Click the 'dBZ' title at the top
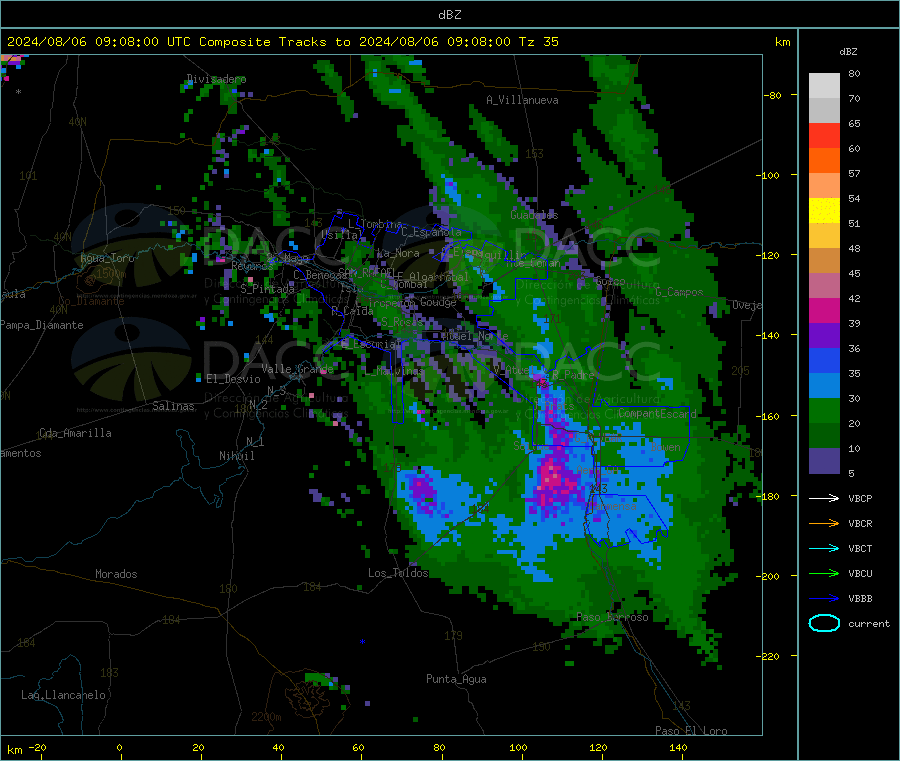The height and width of the screenshot is (761, 900). coord(449,14)
